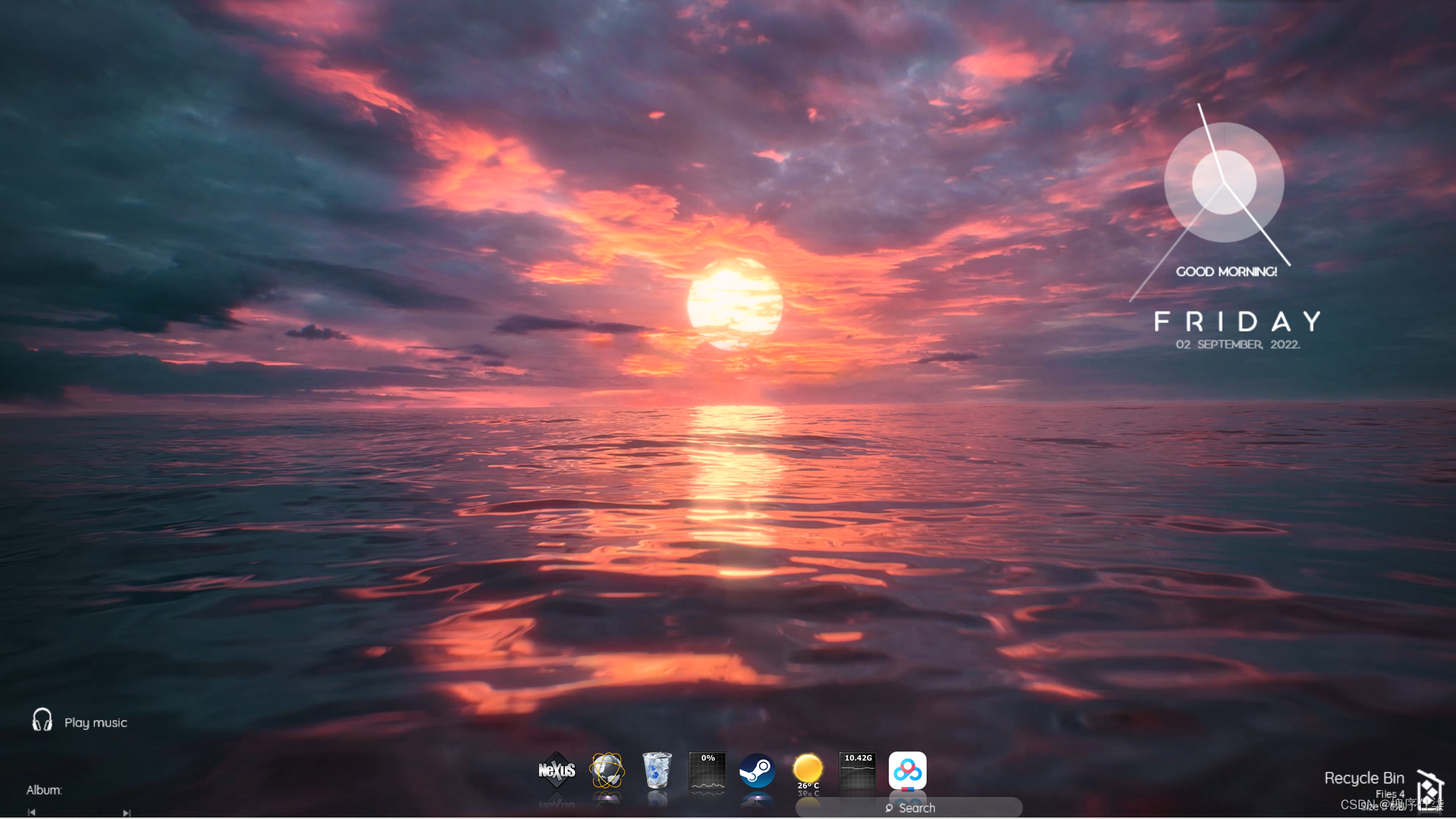Click the Files 4 label under Recycle Bin
Image resolution: width=1456 pixels, height=819 pixels.
point(1390,793)
